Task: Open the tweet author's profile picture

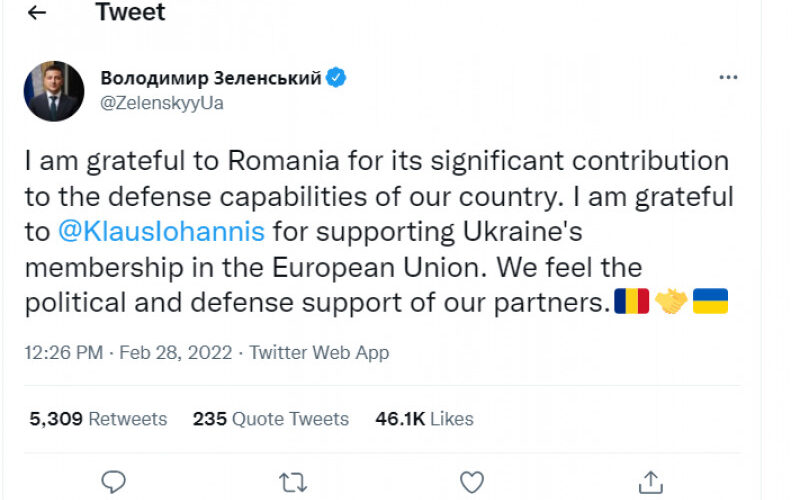Action: (x=54, y=91)
